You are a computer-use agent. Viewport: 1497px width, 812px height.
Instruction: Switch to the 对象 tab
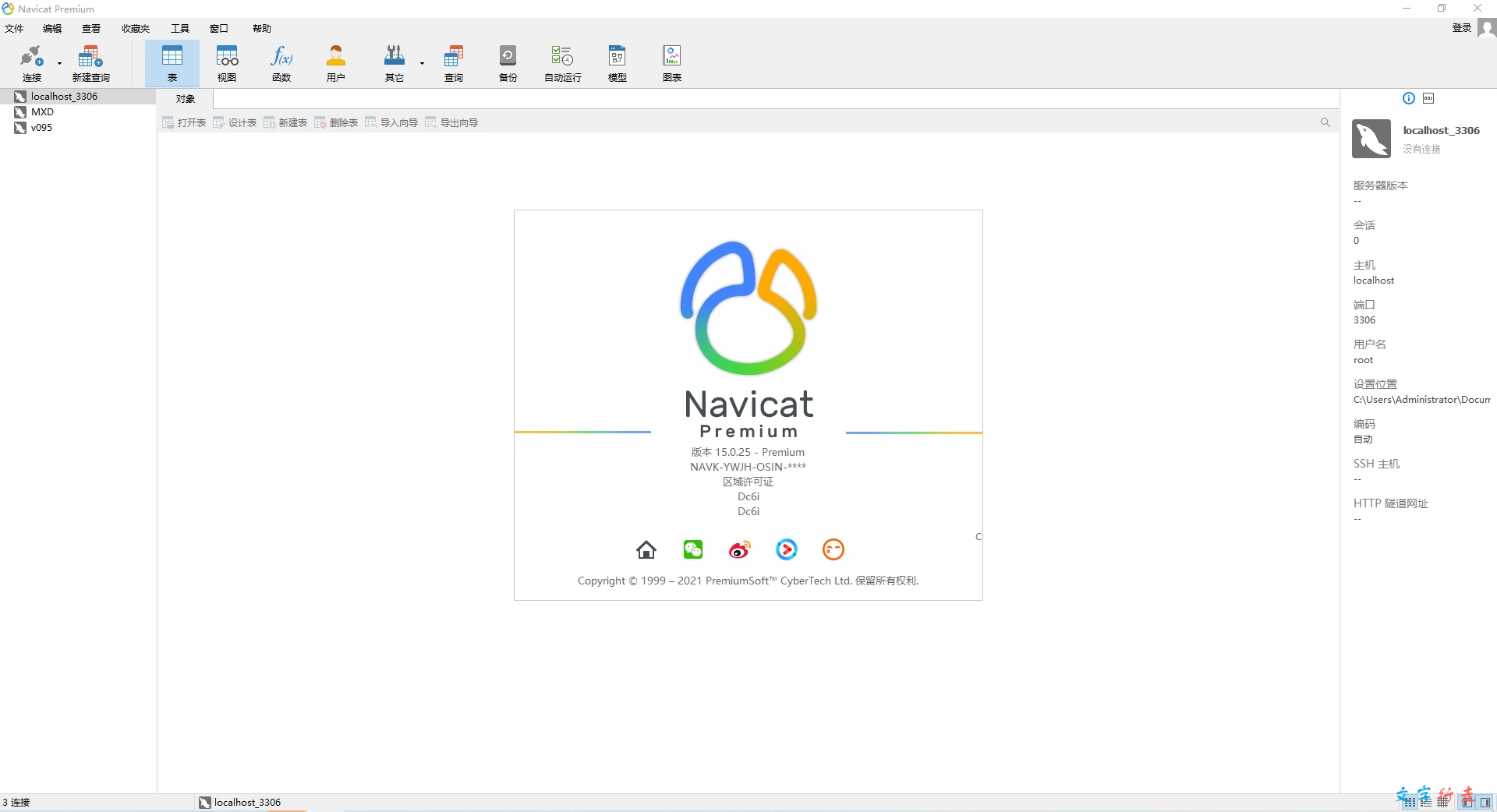pos(186,99)
